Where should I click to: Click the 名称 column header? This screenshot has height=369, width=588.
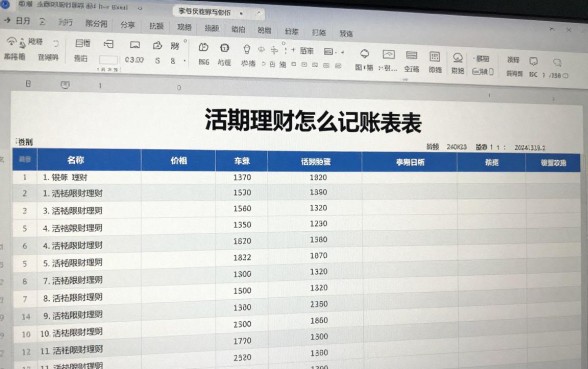point(76,160)
